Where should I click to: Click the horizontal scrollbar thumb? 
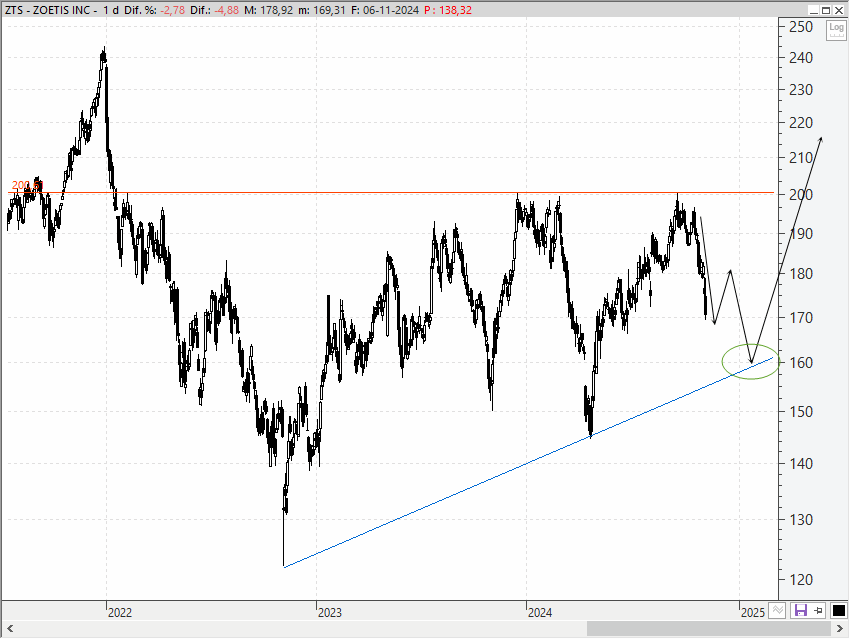click(708, 629)
